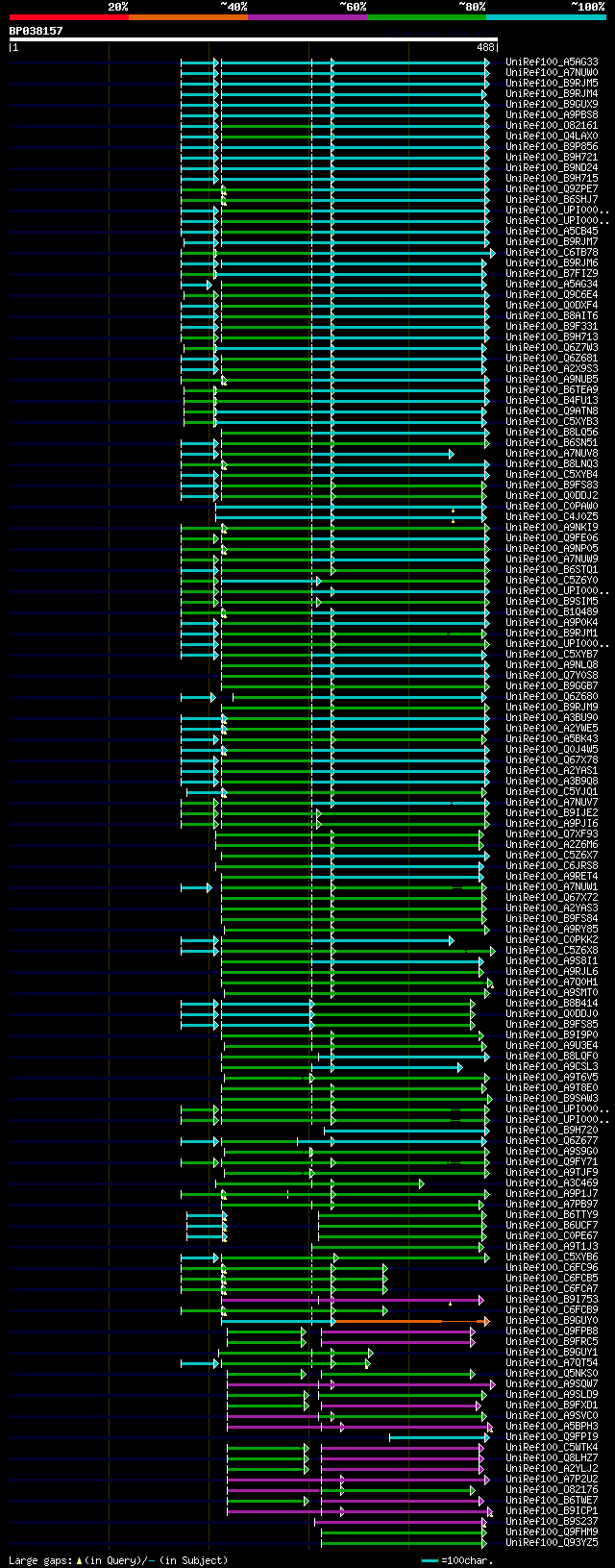The image size is (615, 1568).
Task: Select the UniRef100_B6TEA9 entry
Action: click(552, 389)
